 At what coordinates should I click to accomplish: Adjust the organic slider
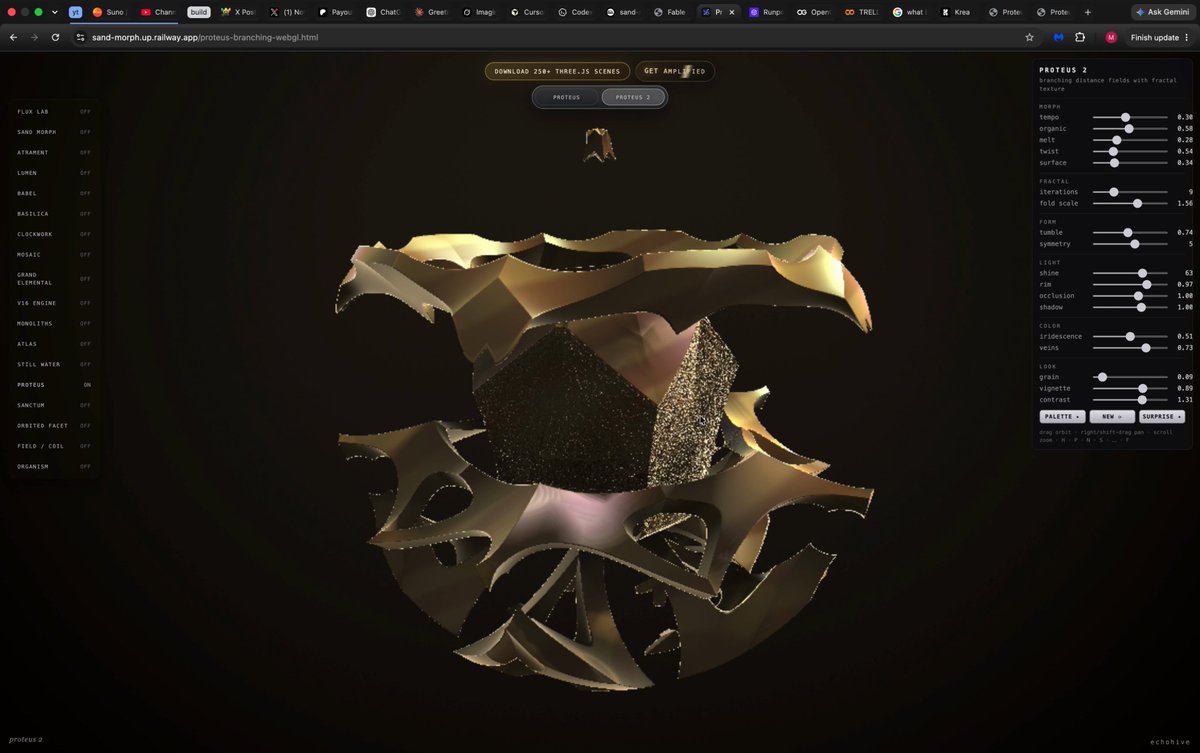click(x=1130, y=128)
